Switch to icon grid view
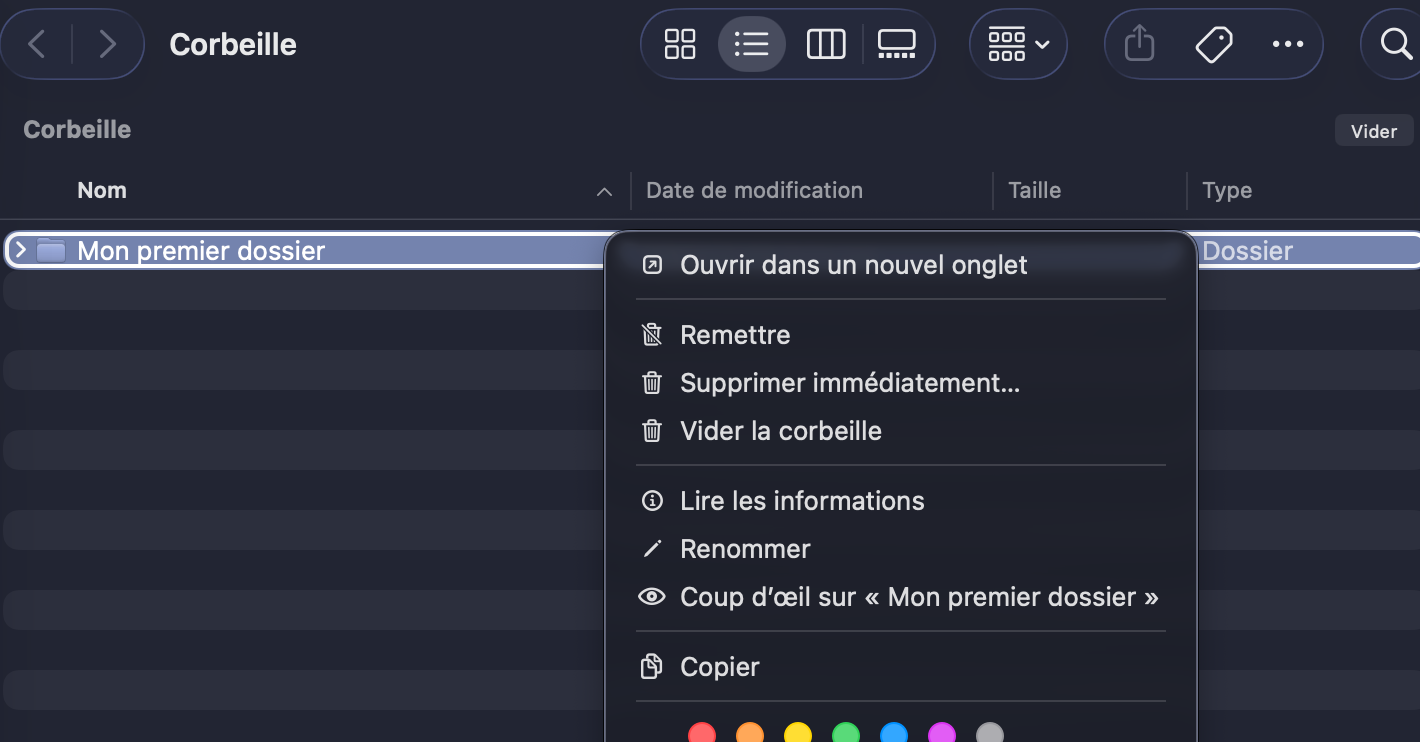Screen dimensions: 1420x742 680,44
